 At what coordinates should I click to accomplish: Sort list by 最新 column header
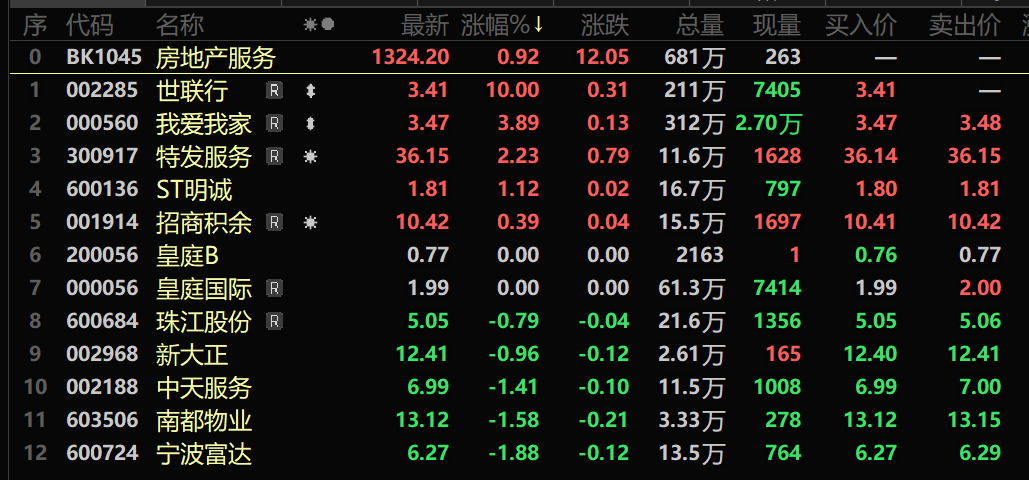pos(425,25)
